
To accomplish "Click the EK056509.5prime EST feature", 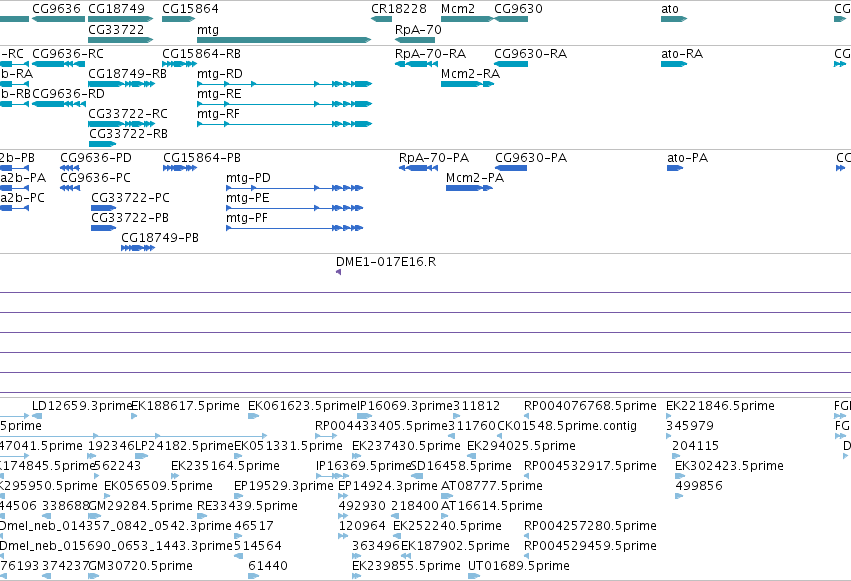I will (107, 496).
